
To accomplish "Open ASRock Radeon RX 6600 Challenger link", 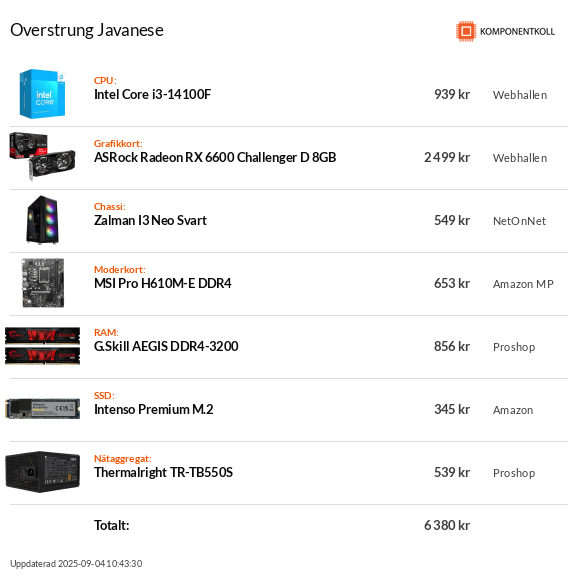I will 215,157.
